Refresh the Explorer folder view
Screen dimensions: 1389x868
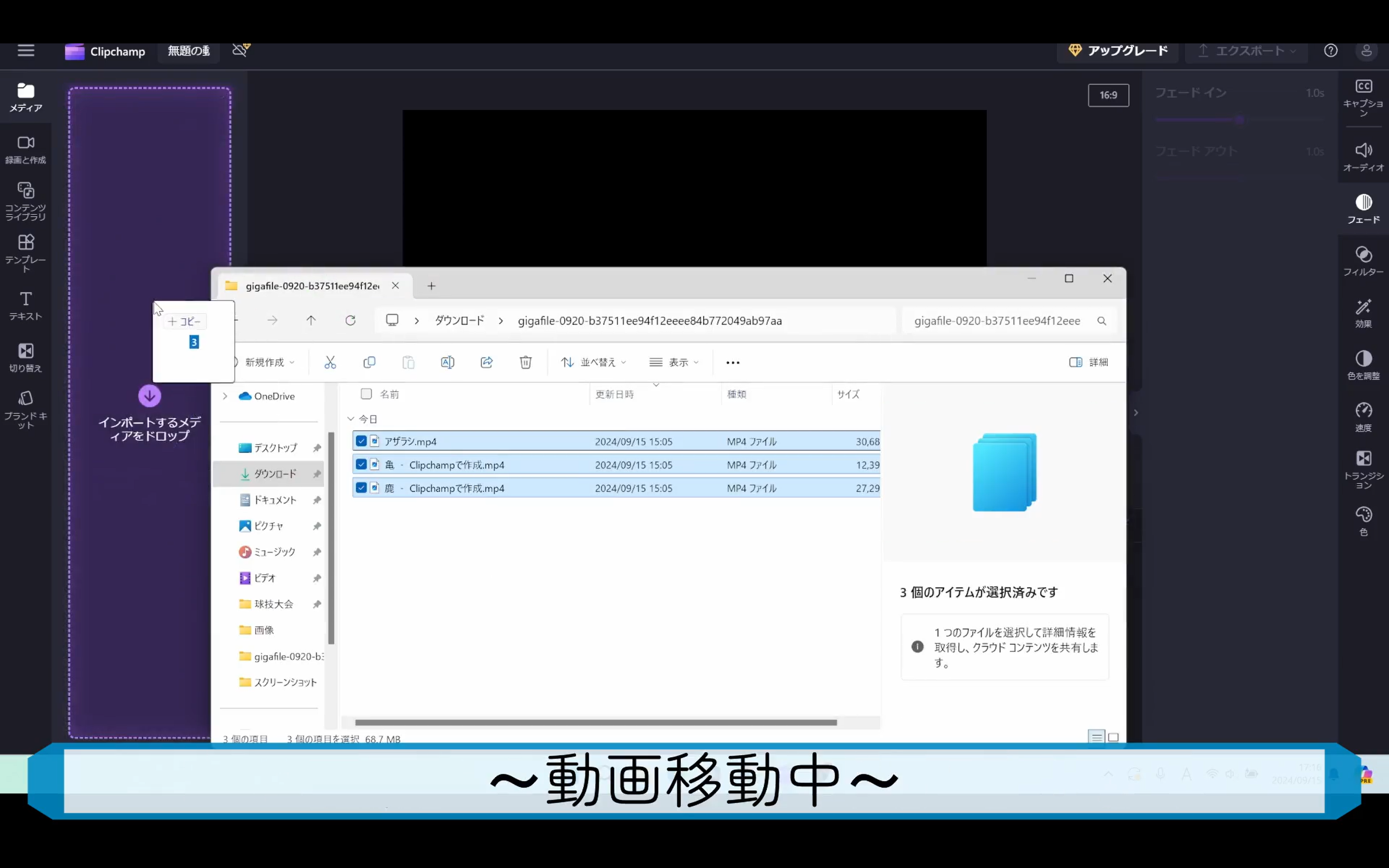pyautogui.click(x=350, y=320)
